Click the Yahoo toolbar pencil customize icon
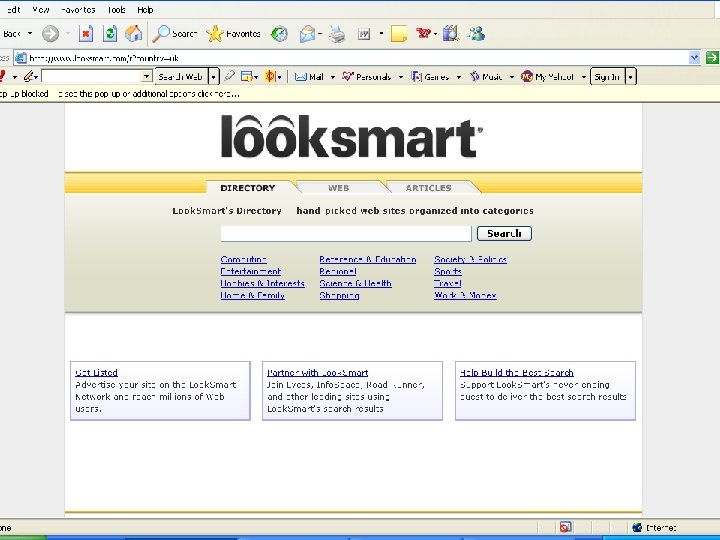 (x=29, y=76)
